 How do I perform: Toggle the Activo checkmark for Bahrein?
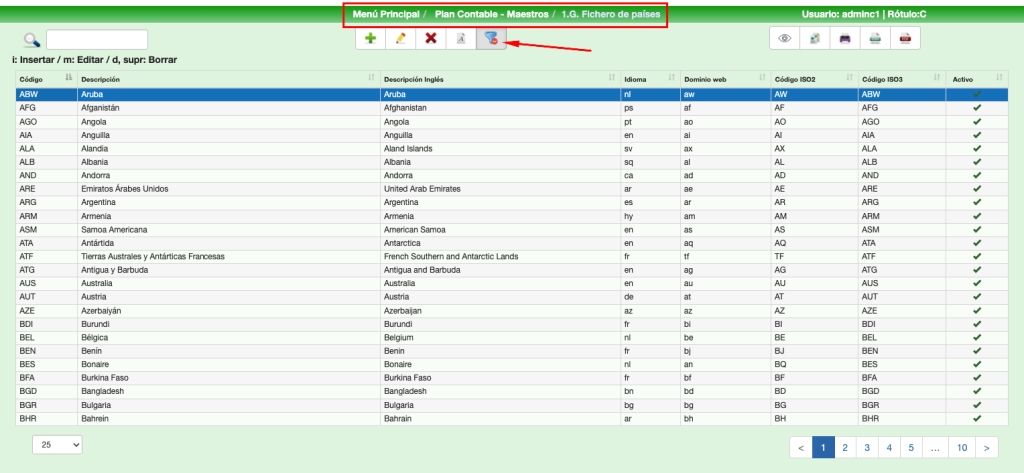(976, 419)
